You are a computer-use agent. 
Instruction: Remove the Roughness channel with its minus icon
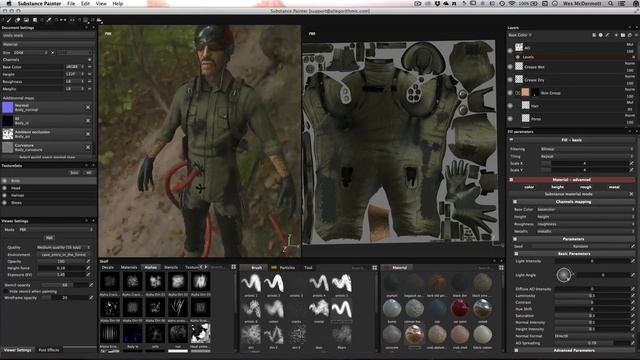89,82
